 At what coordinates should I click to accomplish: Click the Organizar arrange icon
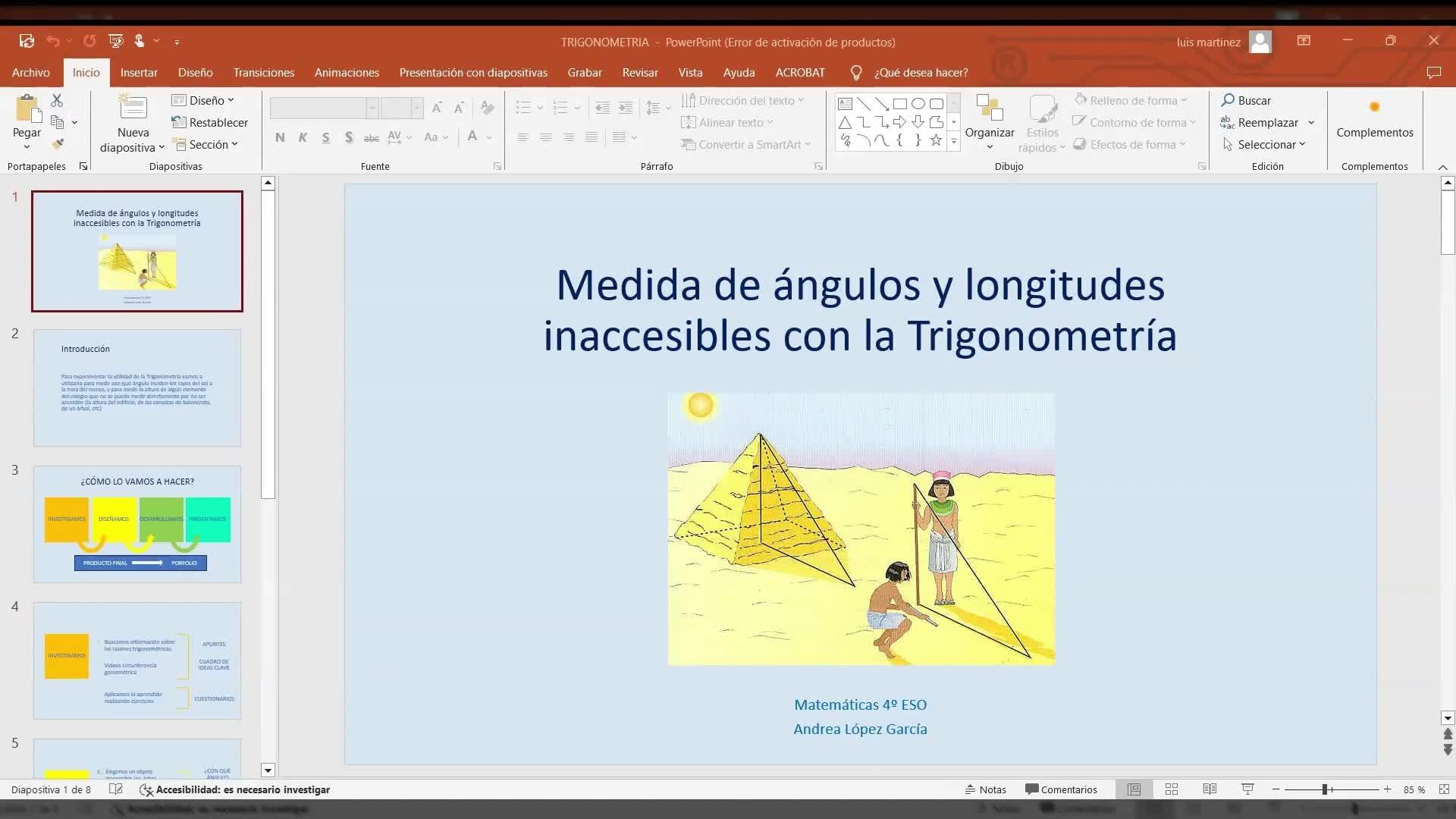point(989,108)
